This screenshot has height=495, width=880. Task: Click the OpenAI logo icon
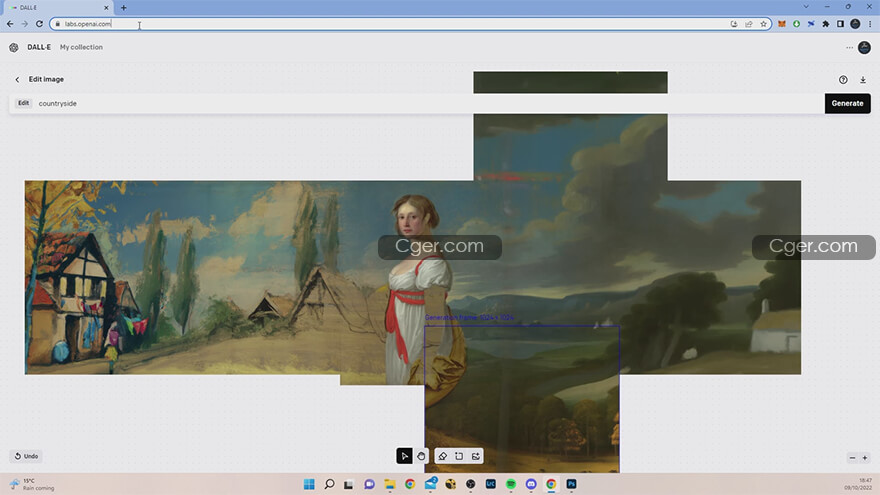[14, 47]
